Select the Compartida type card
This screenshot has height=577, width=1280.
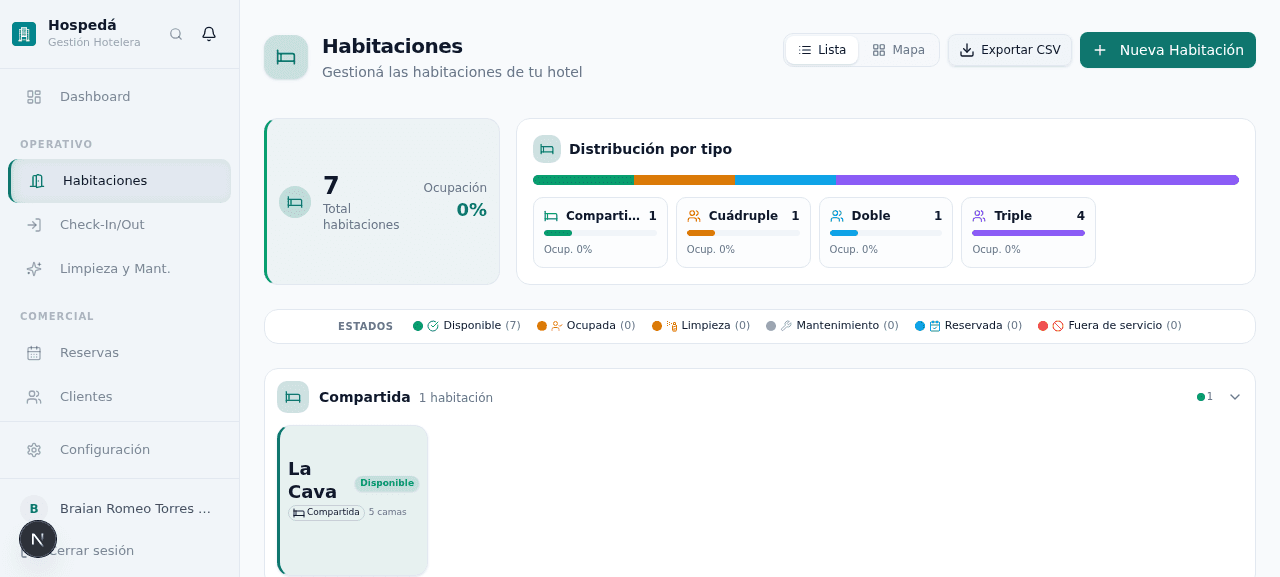pos(600,232)
